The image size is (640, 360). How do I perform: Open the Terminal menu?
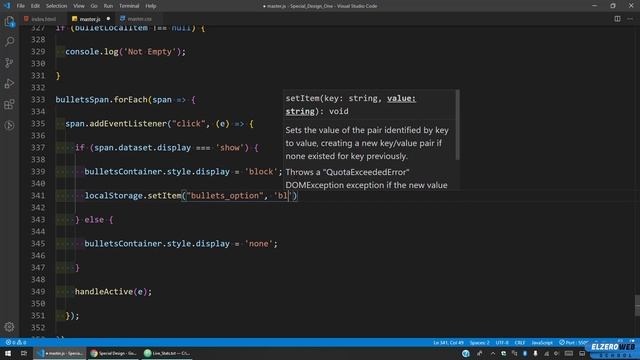[129, 6]
